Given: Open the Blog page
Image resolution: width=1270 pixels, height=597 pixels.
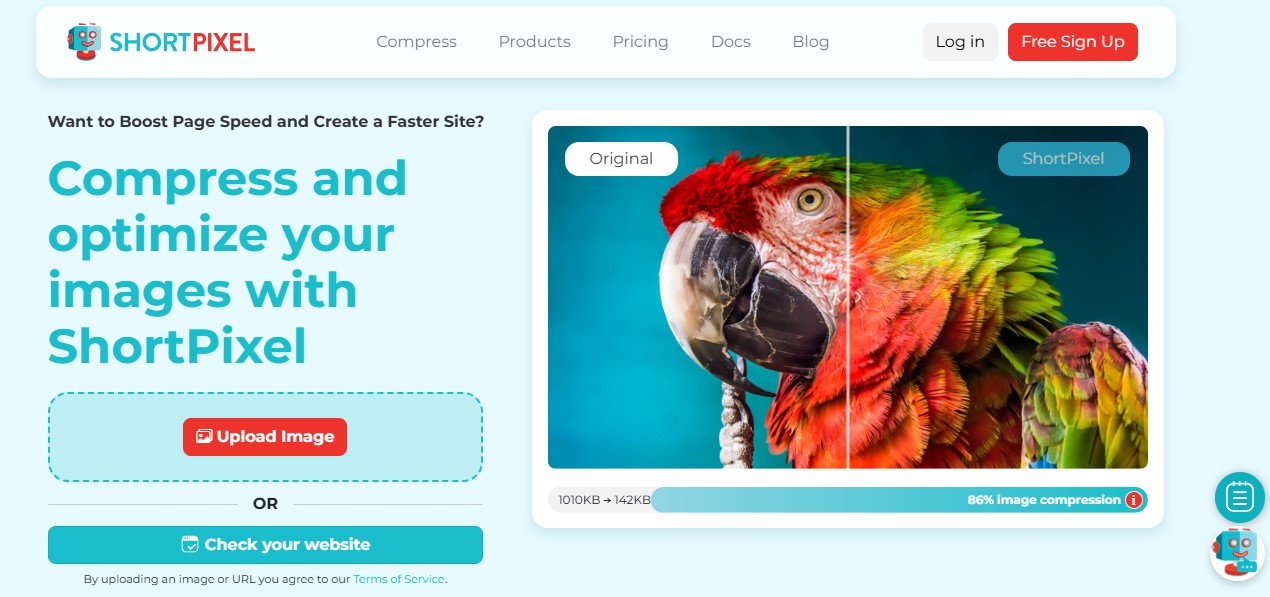Looking at the screenshot, I should [810, 42].
